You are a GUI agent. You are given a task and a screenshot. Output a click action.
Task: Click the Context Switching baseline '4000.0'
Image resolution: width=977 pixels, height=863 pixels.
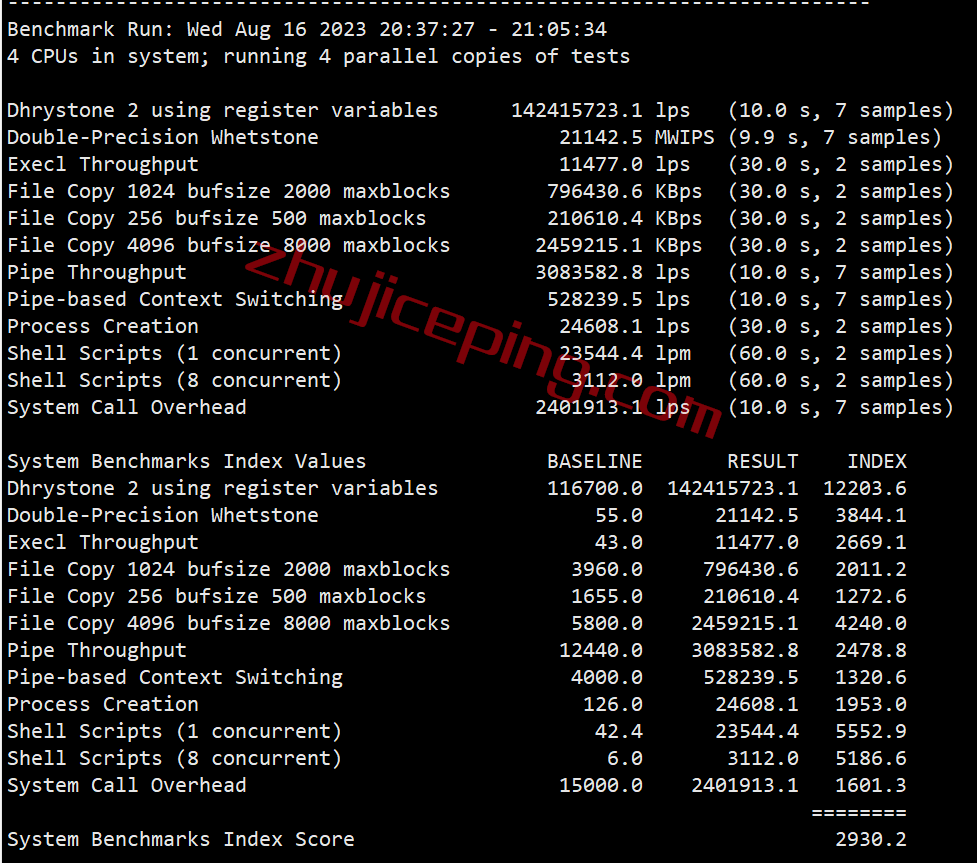[607, 677]
